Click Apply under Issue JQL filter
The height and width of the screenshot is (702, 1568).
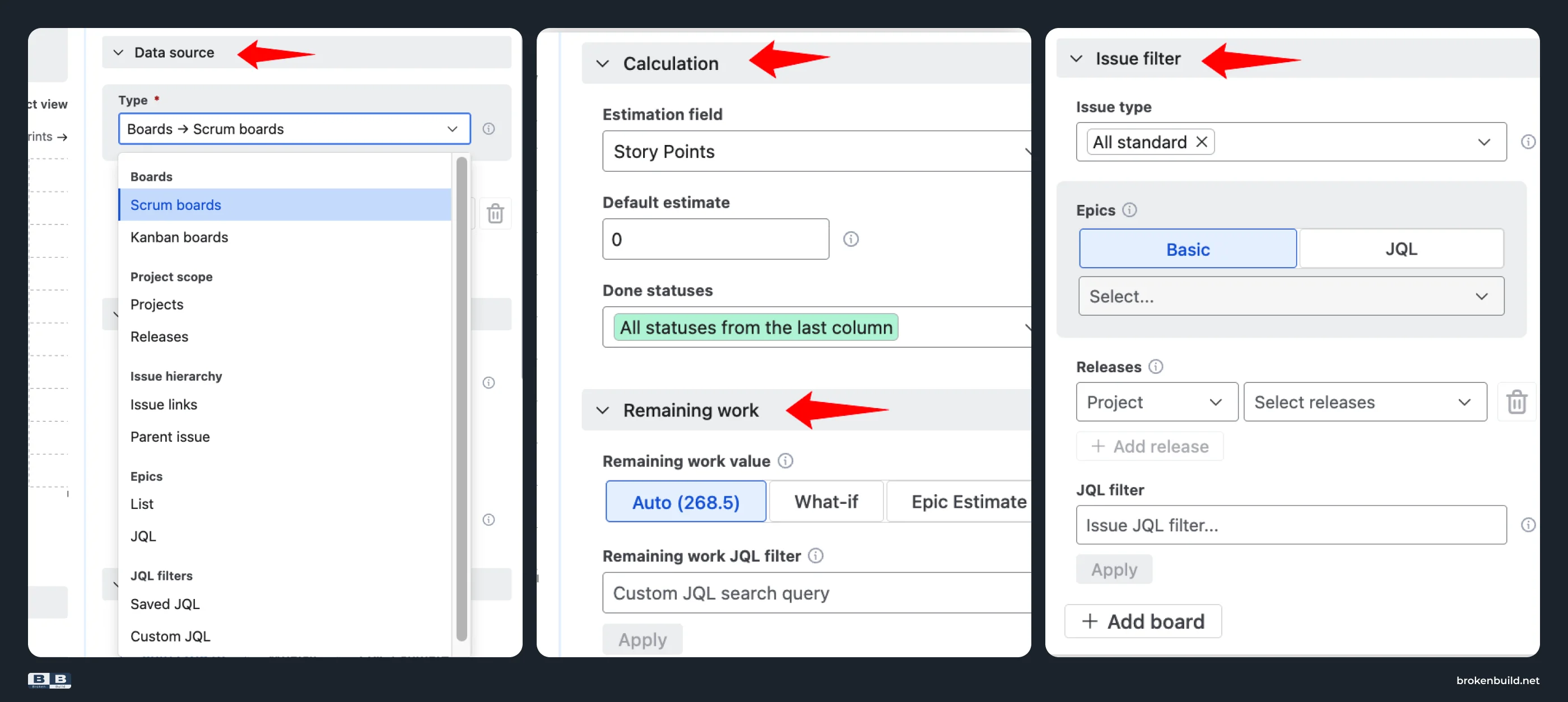point(1114,569)
